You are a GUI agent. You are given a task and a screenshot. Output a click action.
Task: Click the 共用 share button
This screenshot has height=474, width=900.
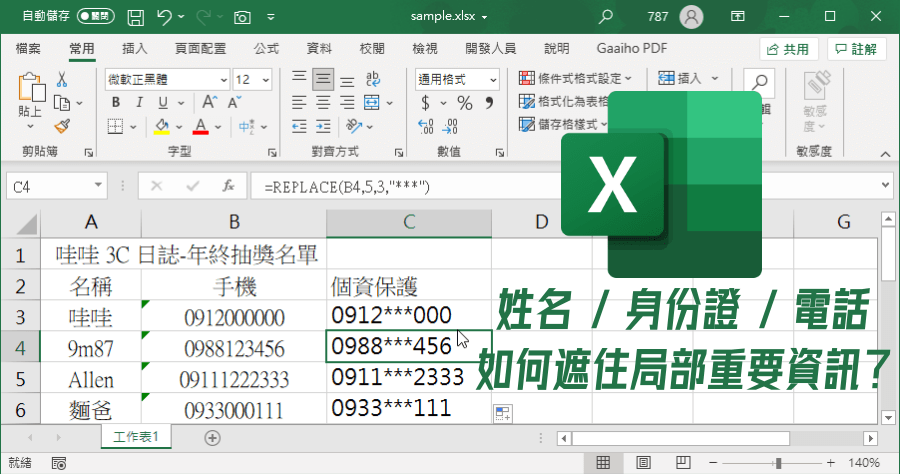tap(788, 49)
